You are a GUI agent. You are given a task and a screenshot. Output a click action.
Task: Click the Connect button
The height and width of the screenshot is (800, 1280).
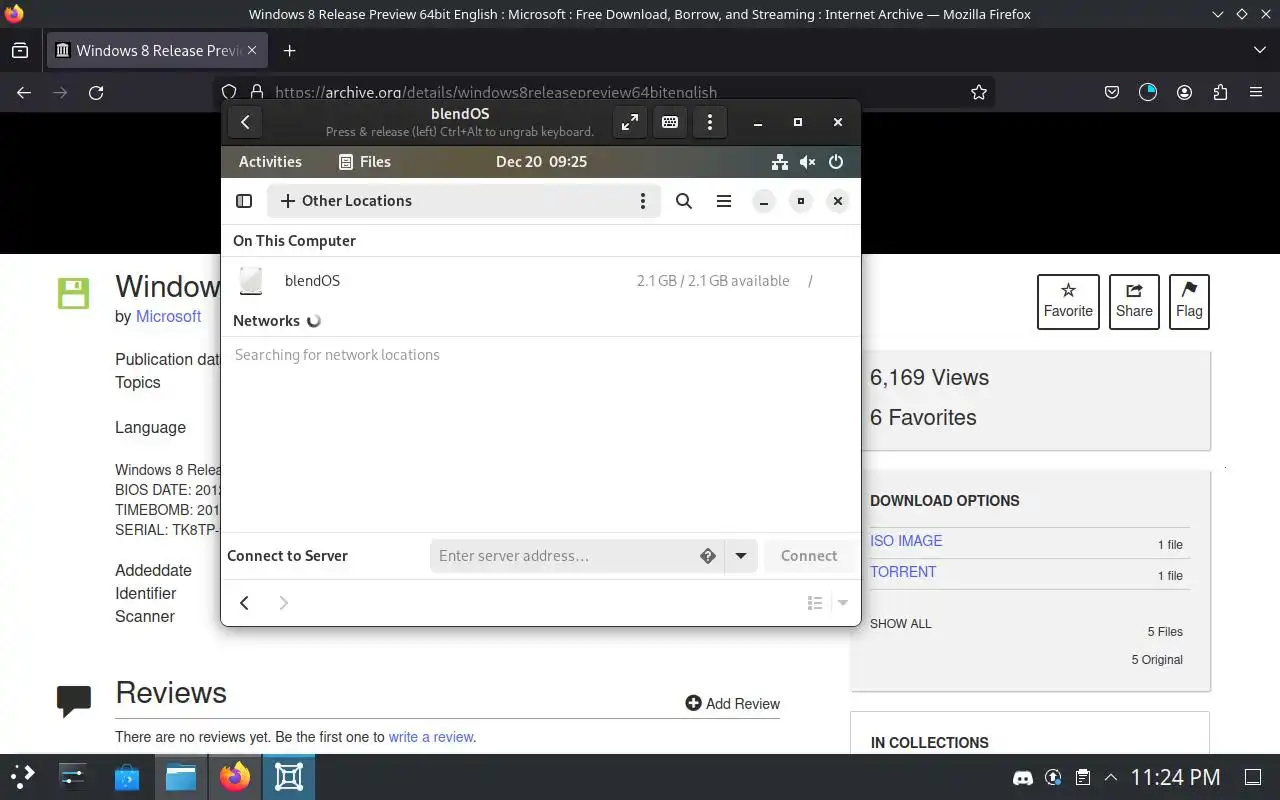tap(809, 556)
